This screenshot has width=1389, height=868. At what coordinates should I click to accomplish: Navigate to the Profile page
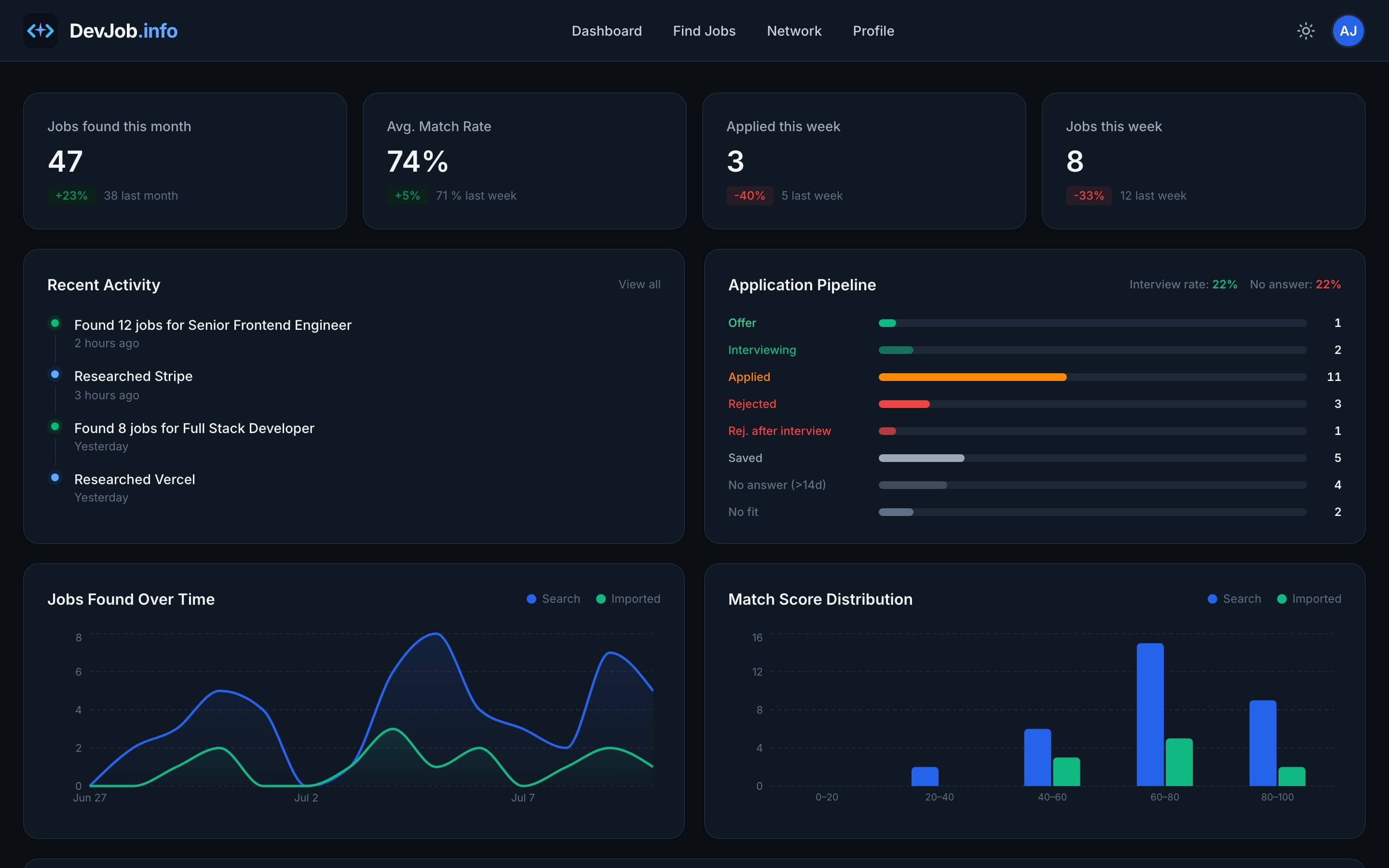click(873, 31)
